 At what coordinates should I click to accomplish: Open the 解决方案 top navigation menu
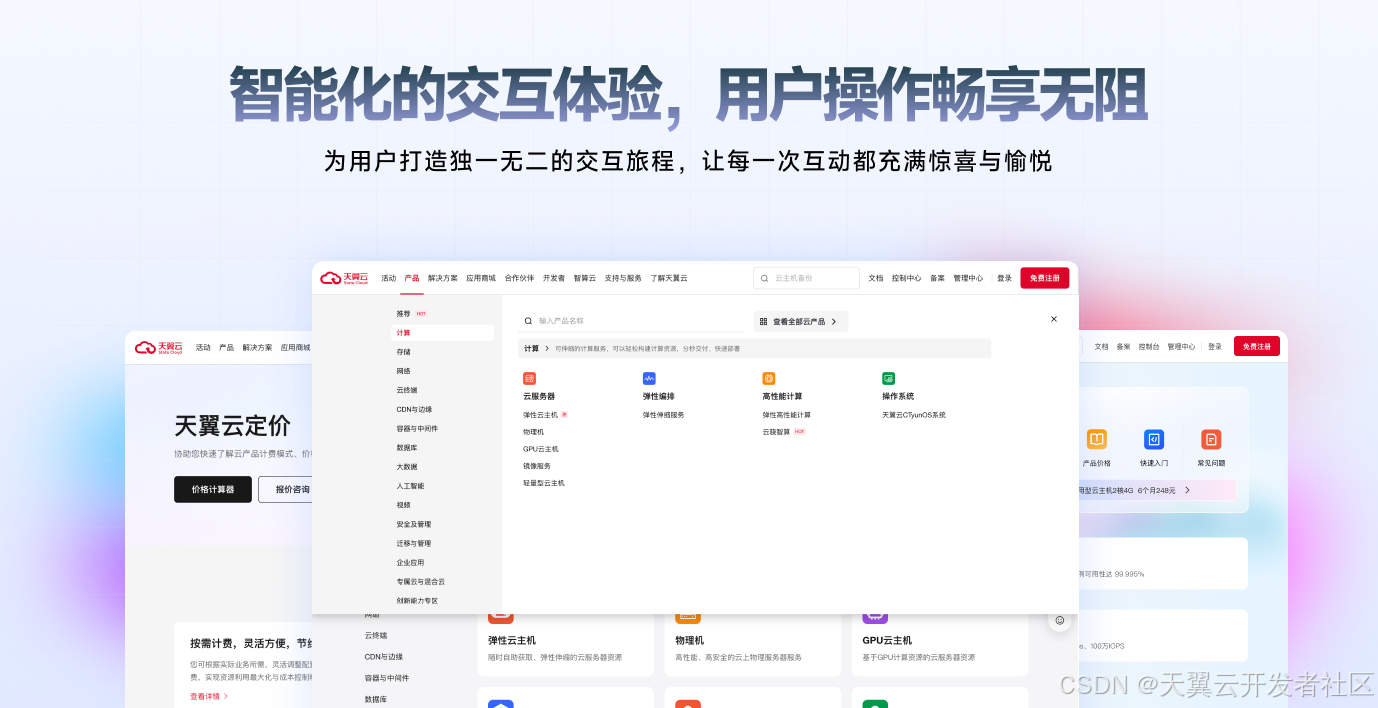442,278
